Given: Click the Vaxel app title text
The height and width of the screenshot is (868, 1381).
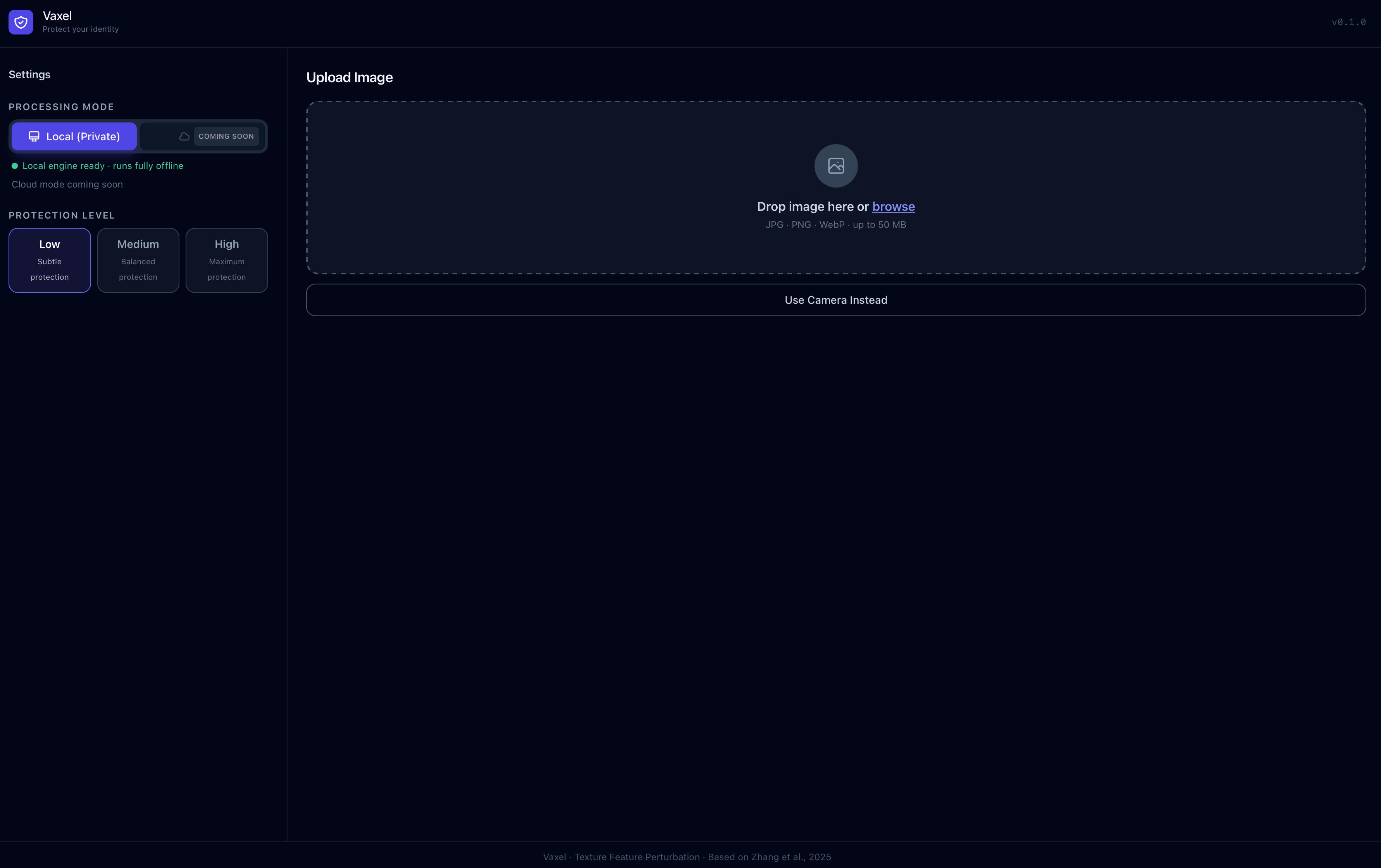Looking at the screenshot, I should (x=57, y=16).
